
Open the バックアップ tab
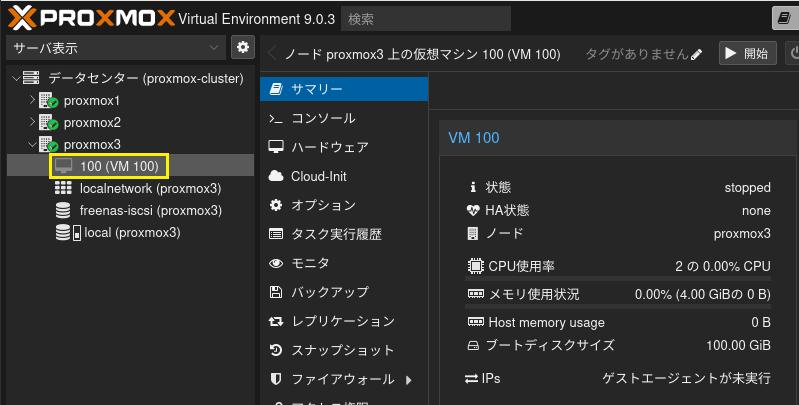click(344, 292)
